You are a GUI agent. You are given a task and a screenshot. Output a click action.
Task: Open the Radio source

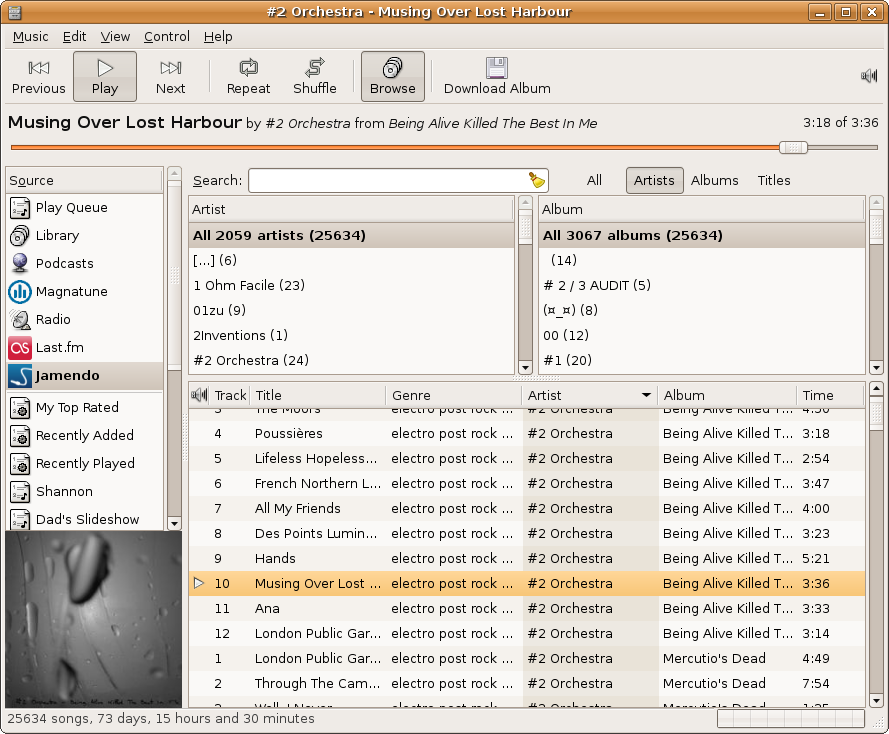[x=85, y=320]
